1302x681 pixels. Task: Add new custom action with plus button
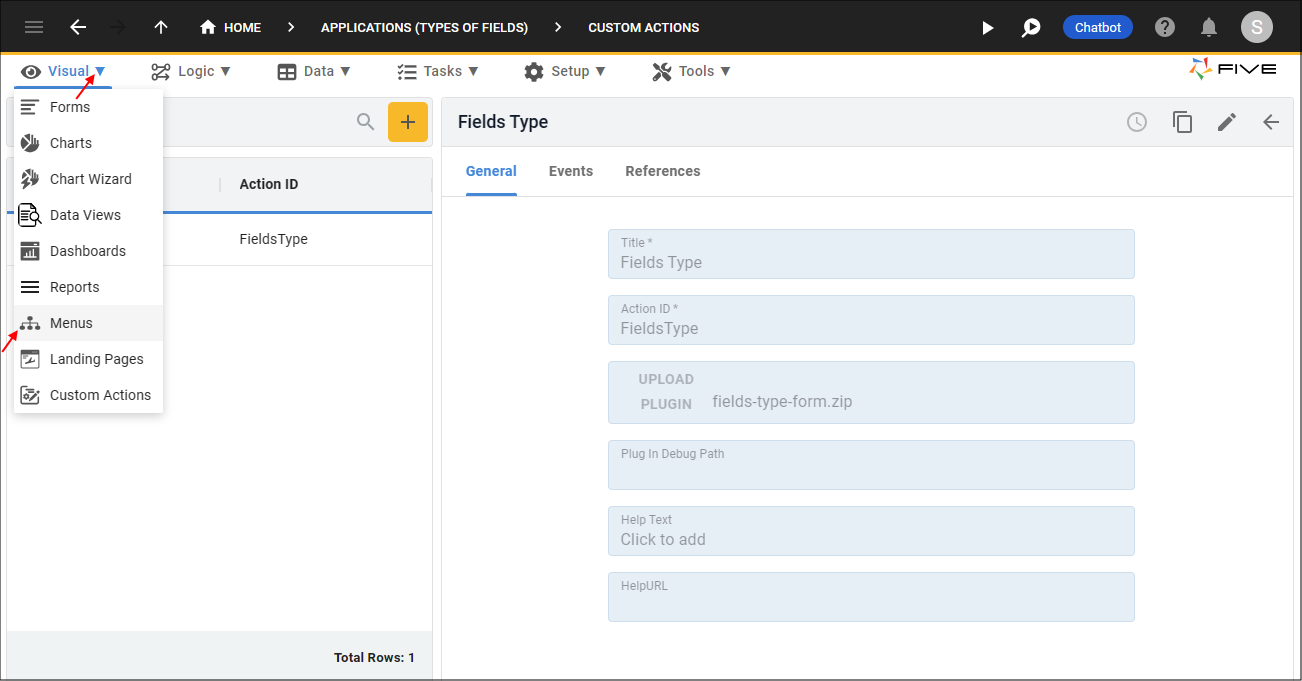(x=408, y=122)
